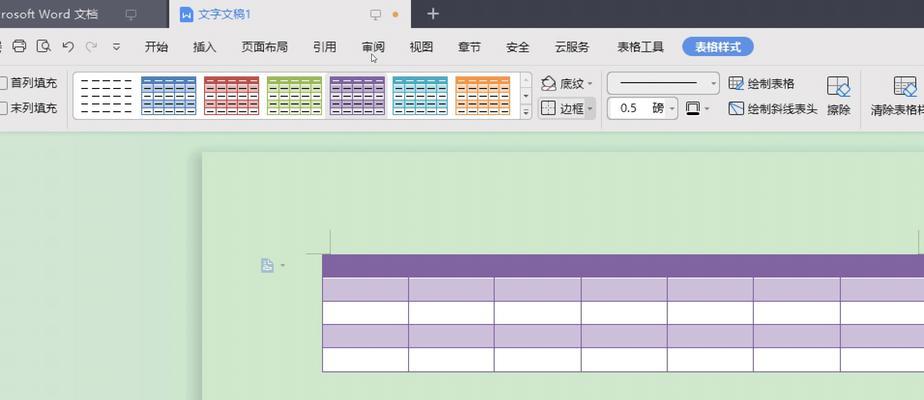Open Print Preview icon
The width and height of the screenshot is (924, 400).
43,47
